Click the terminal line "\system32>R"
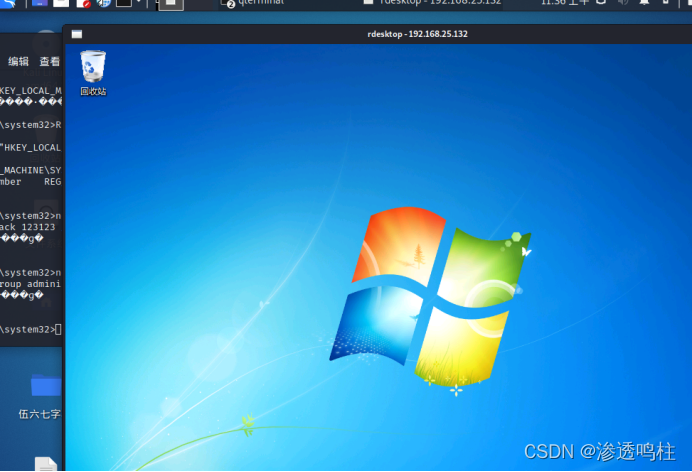This screenshot has width=692, height=472. click(x=30, y=125)
